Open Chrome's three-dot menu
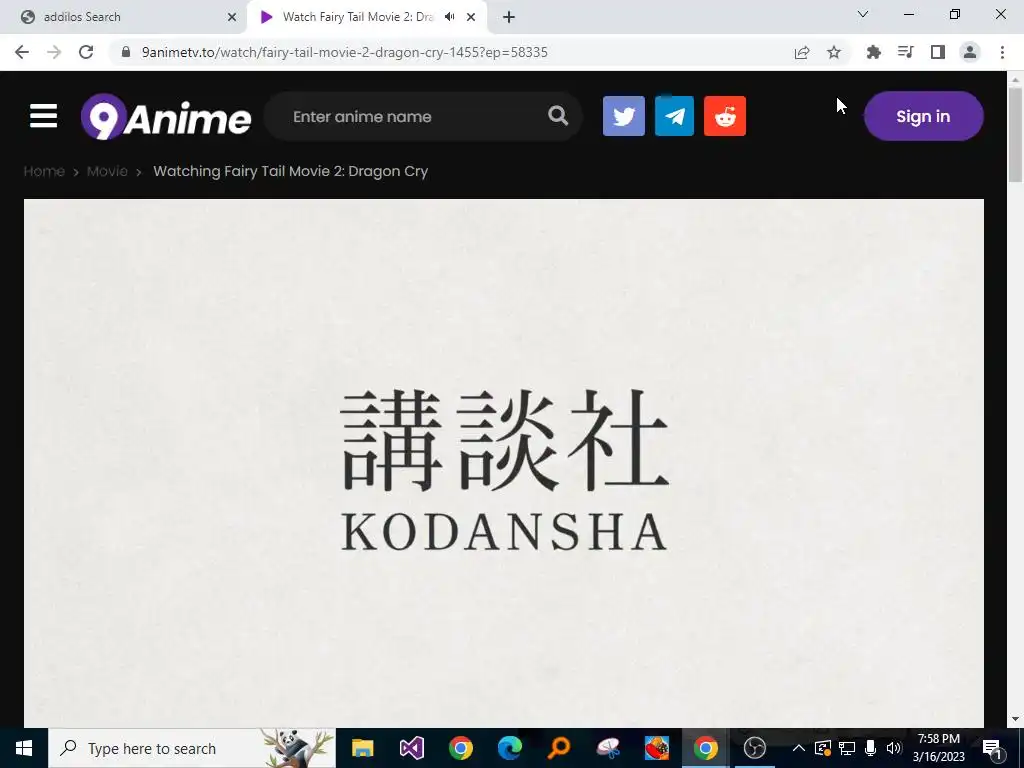The image size is (1024, 768). click(x=1002, y=52)
